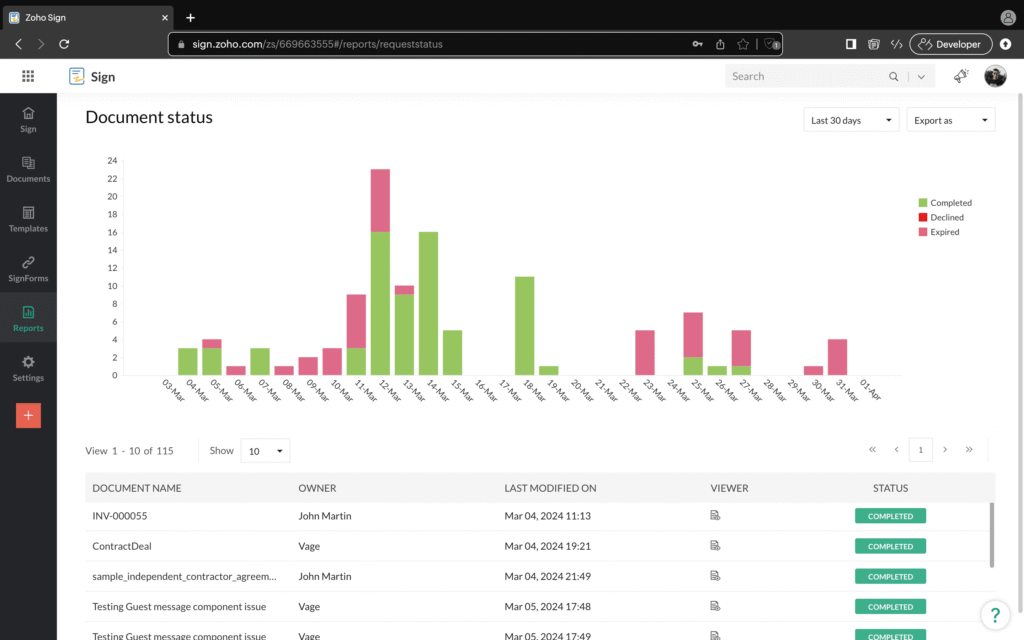Viewport: 1024px width, 640px height.
Task: Click the red plus create button
Action: click(x=28, y=415)
